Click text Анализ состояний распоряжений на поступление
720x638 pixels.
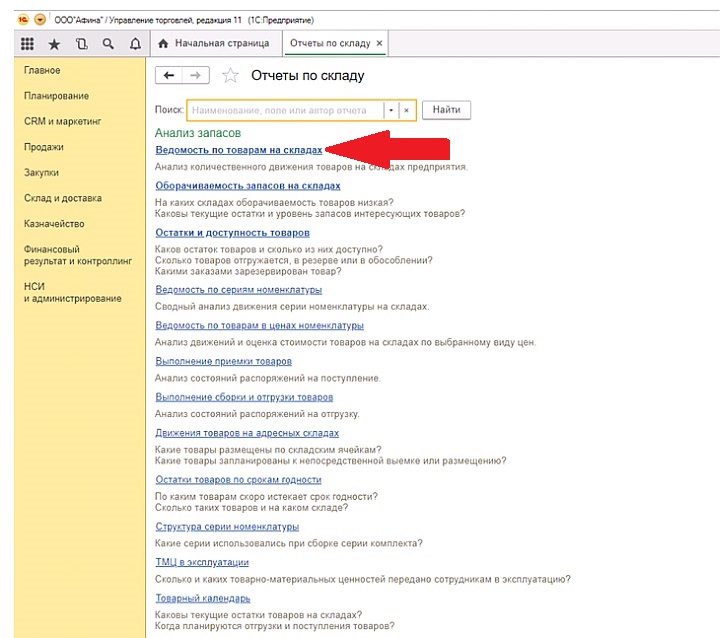tap(268, 378)
